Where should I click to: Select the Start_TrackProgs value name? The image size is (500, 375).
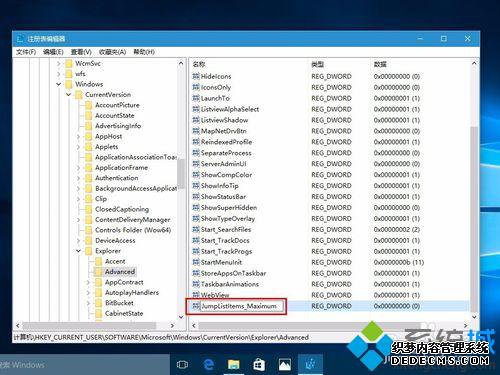click(x=226, y=251)
